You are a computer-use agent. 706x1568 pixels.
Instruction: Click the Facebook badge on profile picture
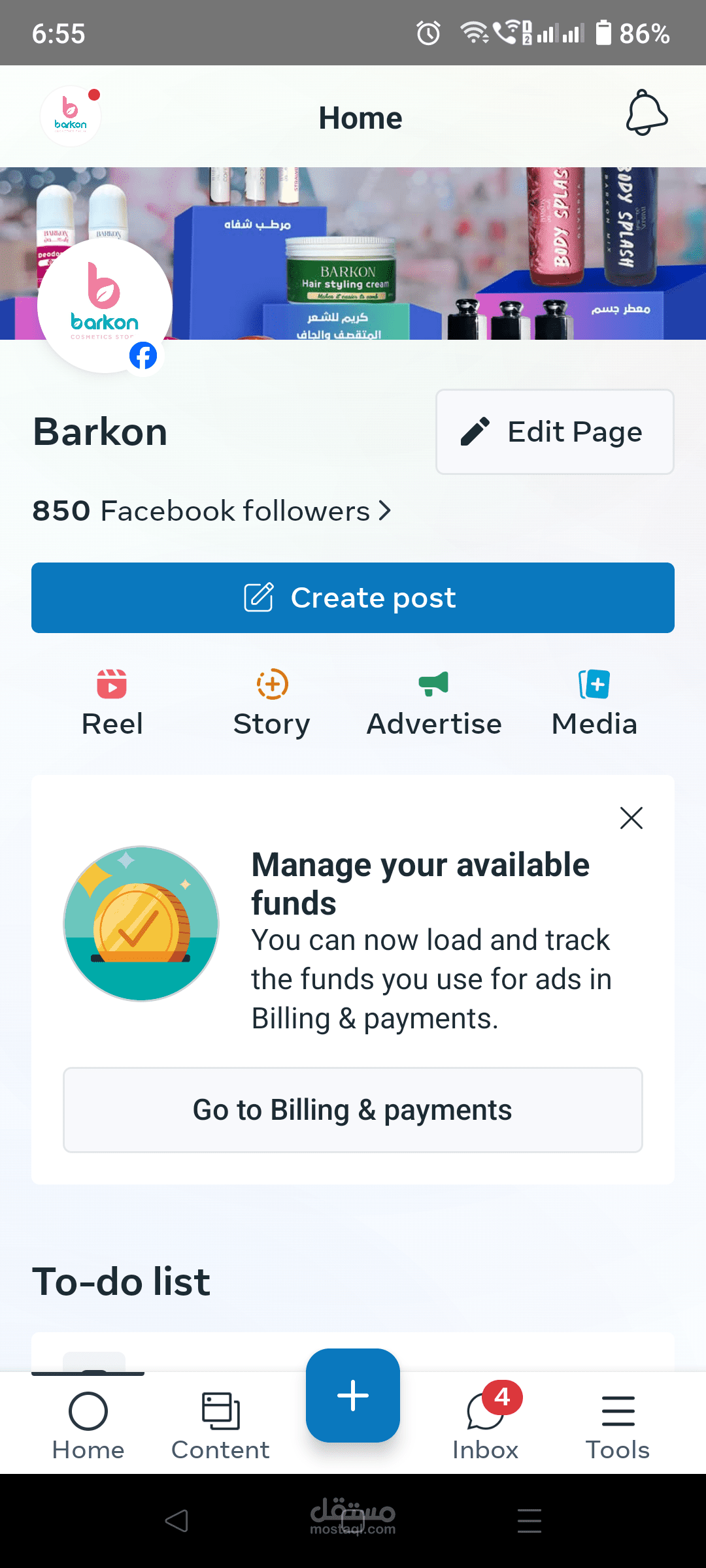point(143,355)
